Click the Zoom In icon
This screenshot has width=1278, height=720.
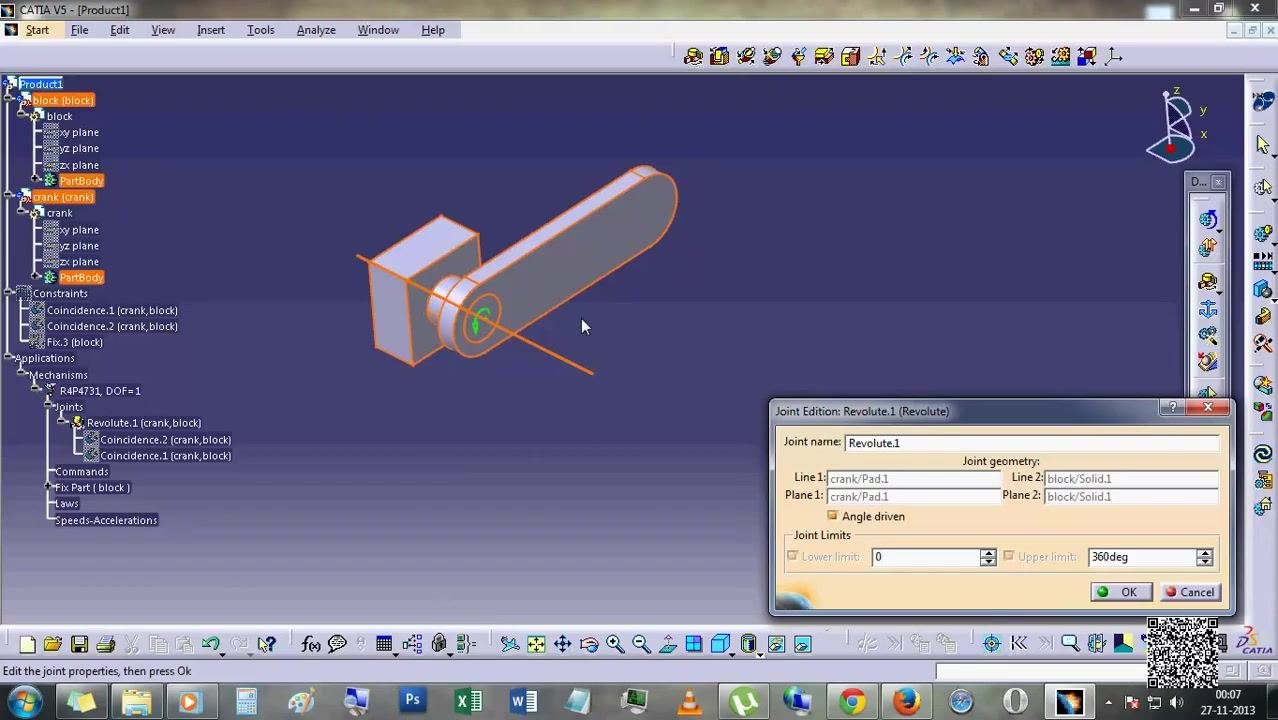click(615, 645)
